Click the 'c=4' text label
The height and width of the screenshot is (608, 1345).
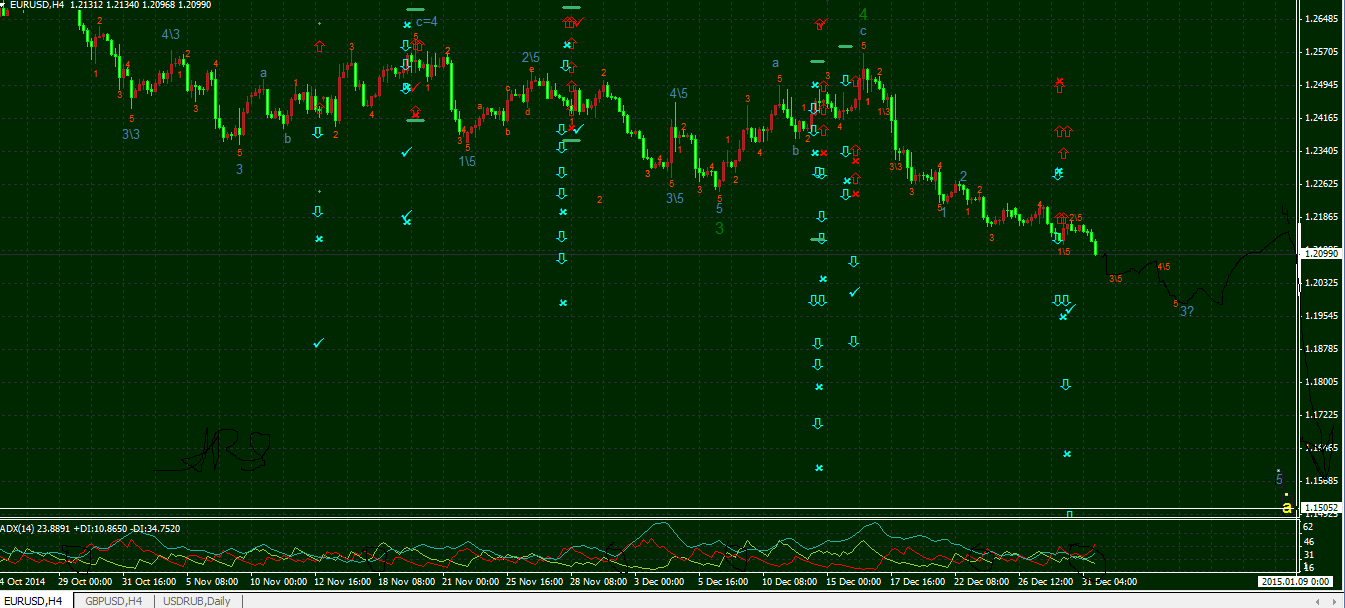427,21
